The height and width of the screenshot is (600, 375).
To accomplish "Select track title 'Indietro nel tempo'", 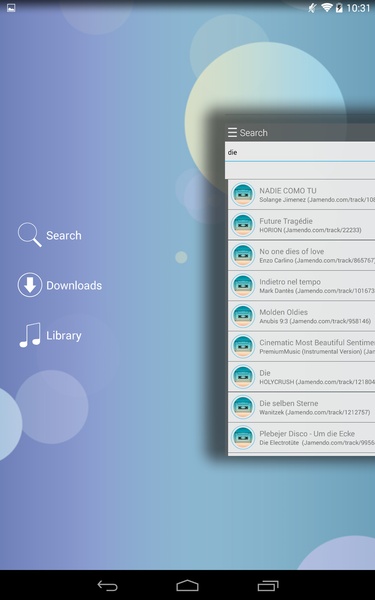I will (x=290, y=282).
